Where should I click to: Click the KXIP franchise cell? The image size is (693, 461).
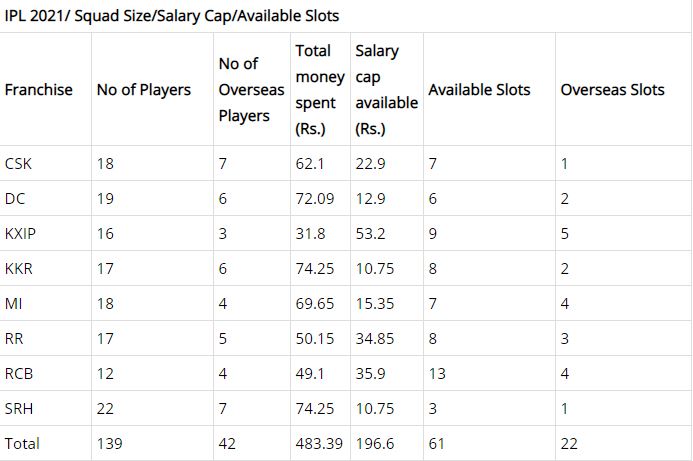pyautogui.click(x=20, y=233)
